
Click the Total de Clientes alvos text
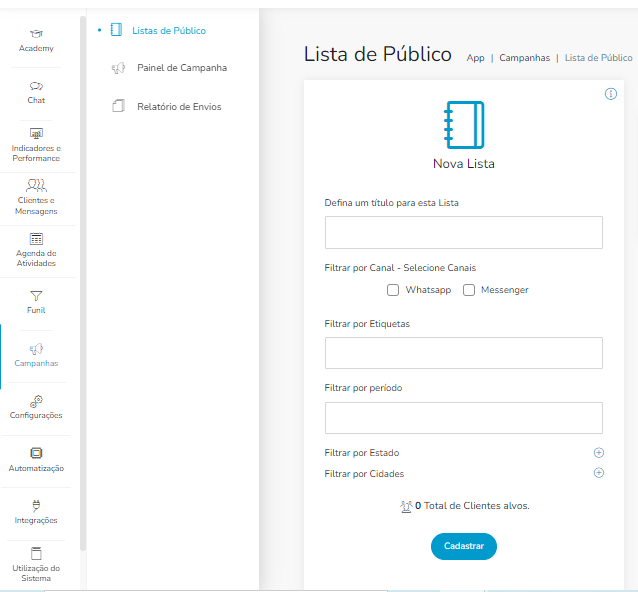(476, 506)
